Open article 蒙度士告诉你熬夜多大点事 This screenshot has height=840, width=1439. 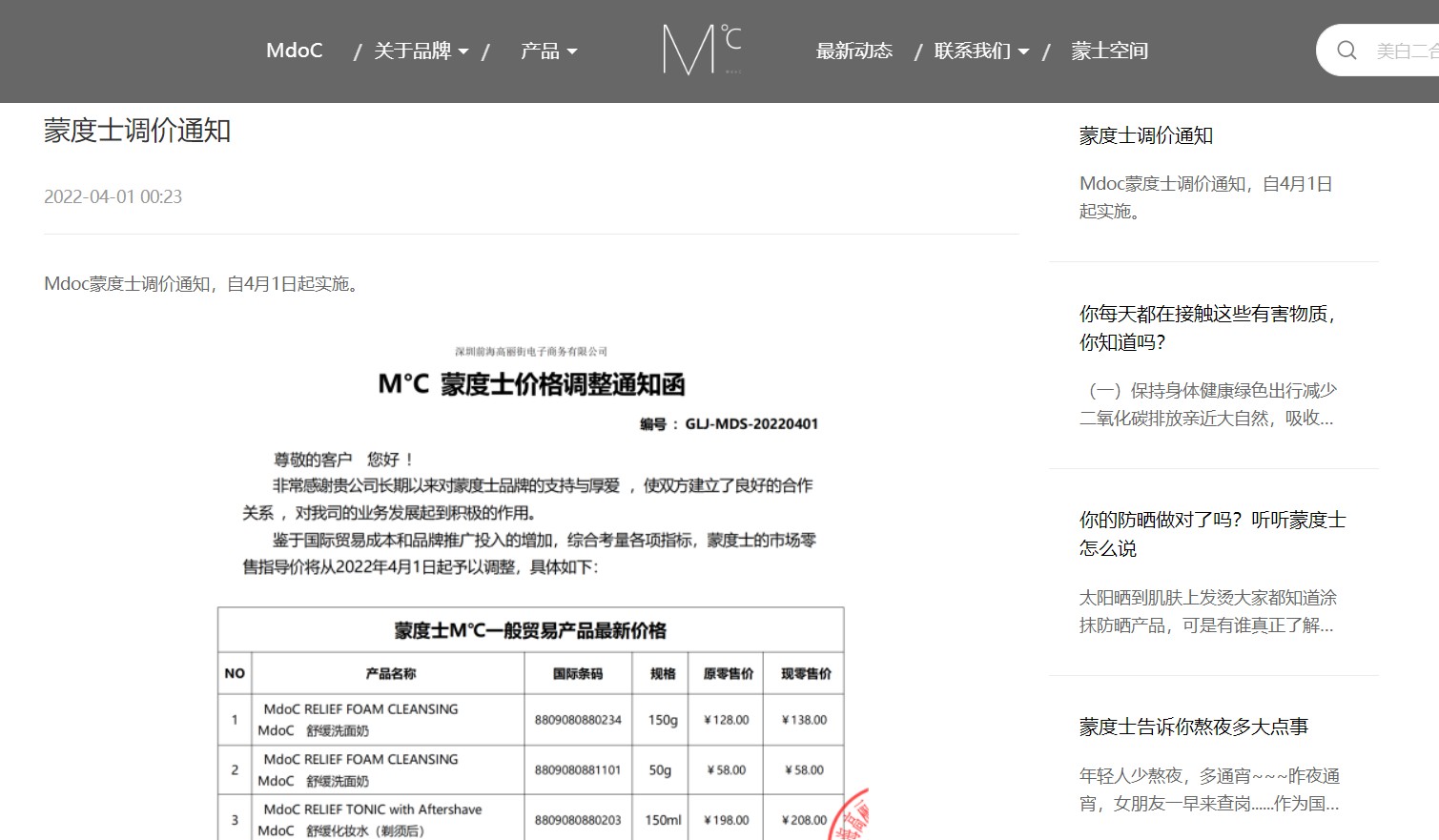1194,727
